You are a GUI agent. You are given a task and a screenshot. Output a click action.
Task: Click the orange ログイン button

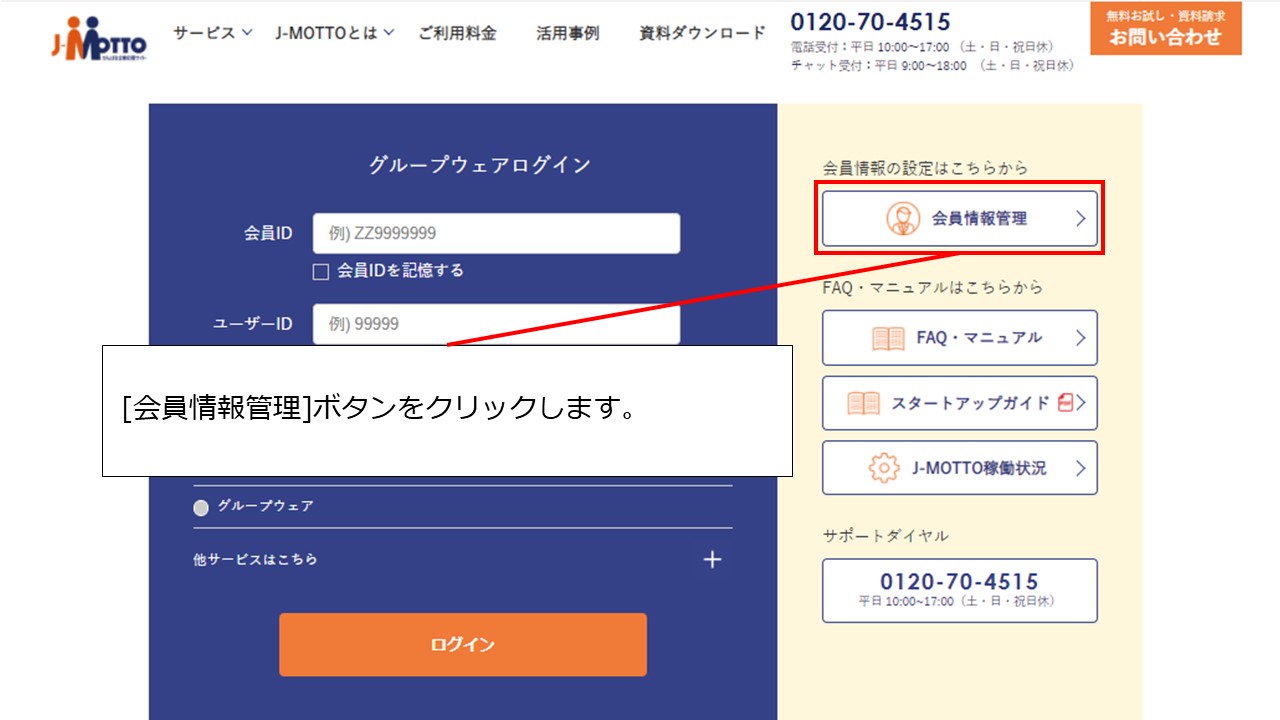462,644
